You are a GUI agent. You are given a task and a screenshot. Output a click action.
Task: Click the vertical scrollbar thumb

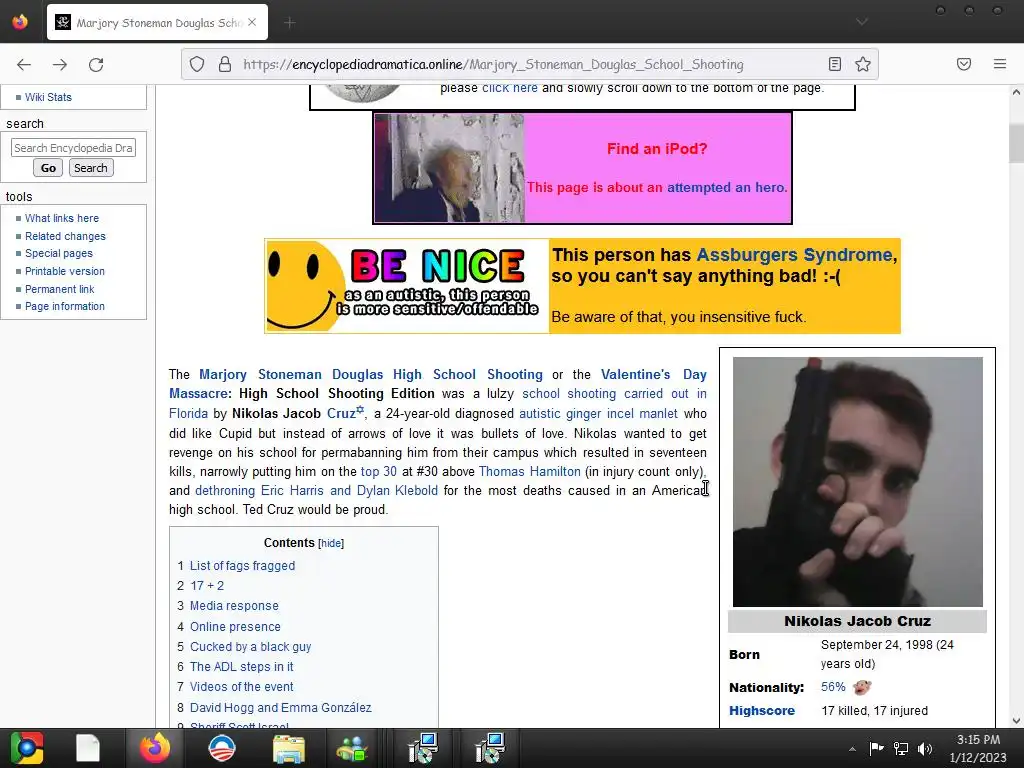point(1016,142)
